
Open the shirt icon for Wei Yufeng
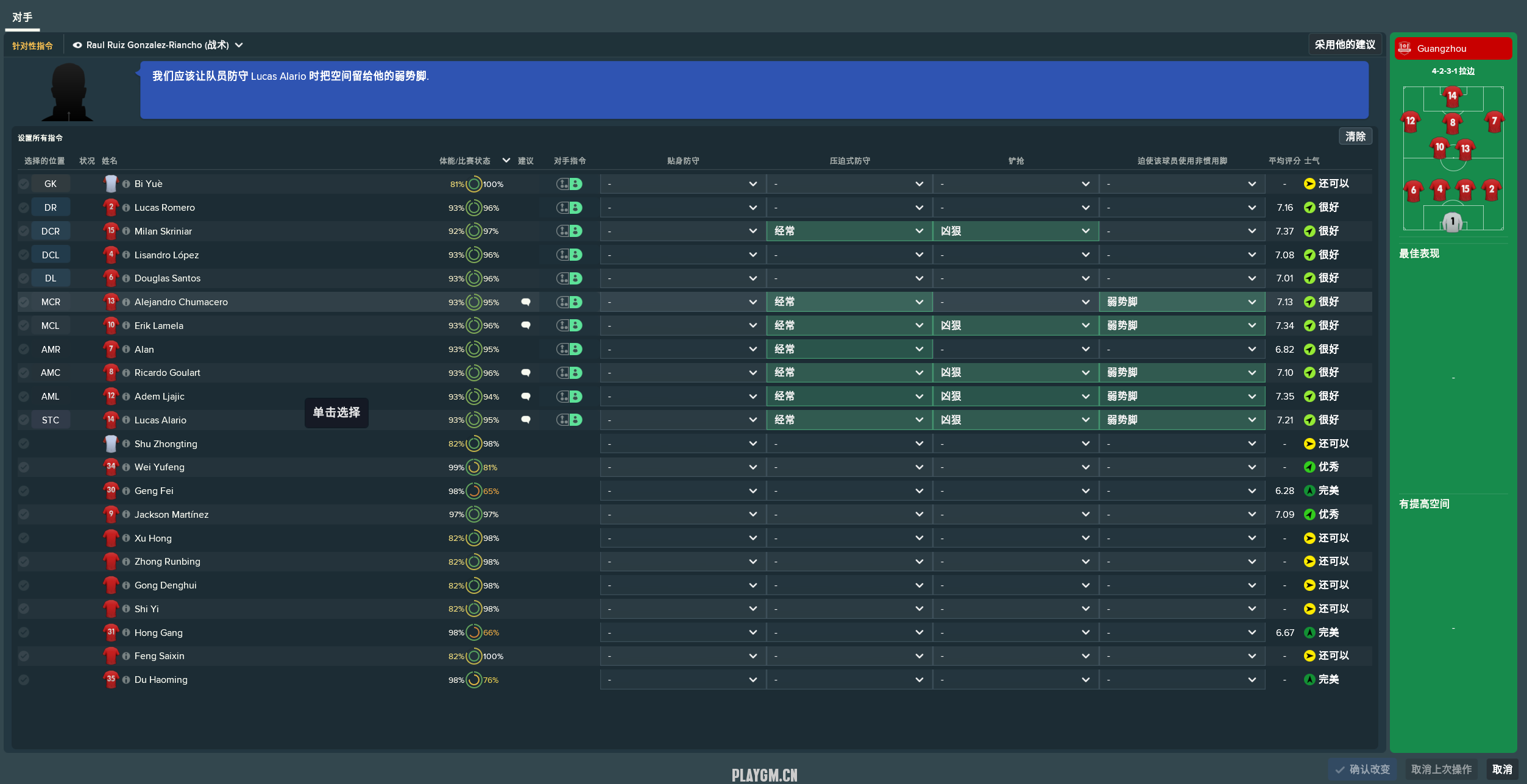[x=111, y=467]
